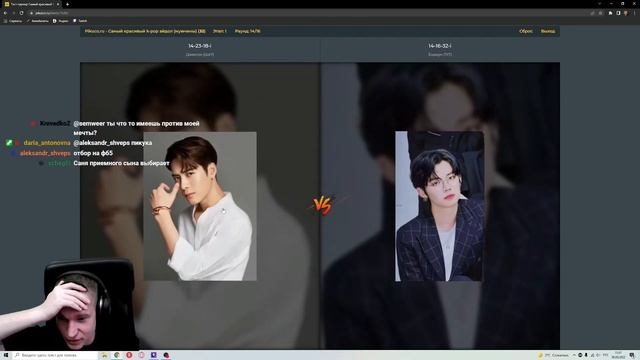Open the Яндекс bookmark
The image size is (640, 360).
60,21
